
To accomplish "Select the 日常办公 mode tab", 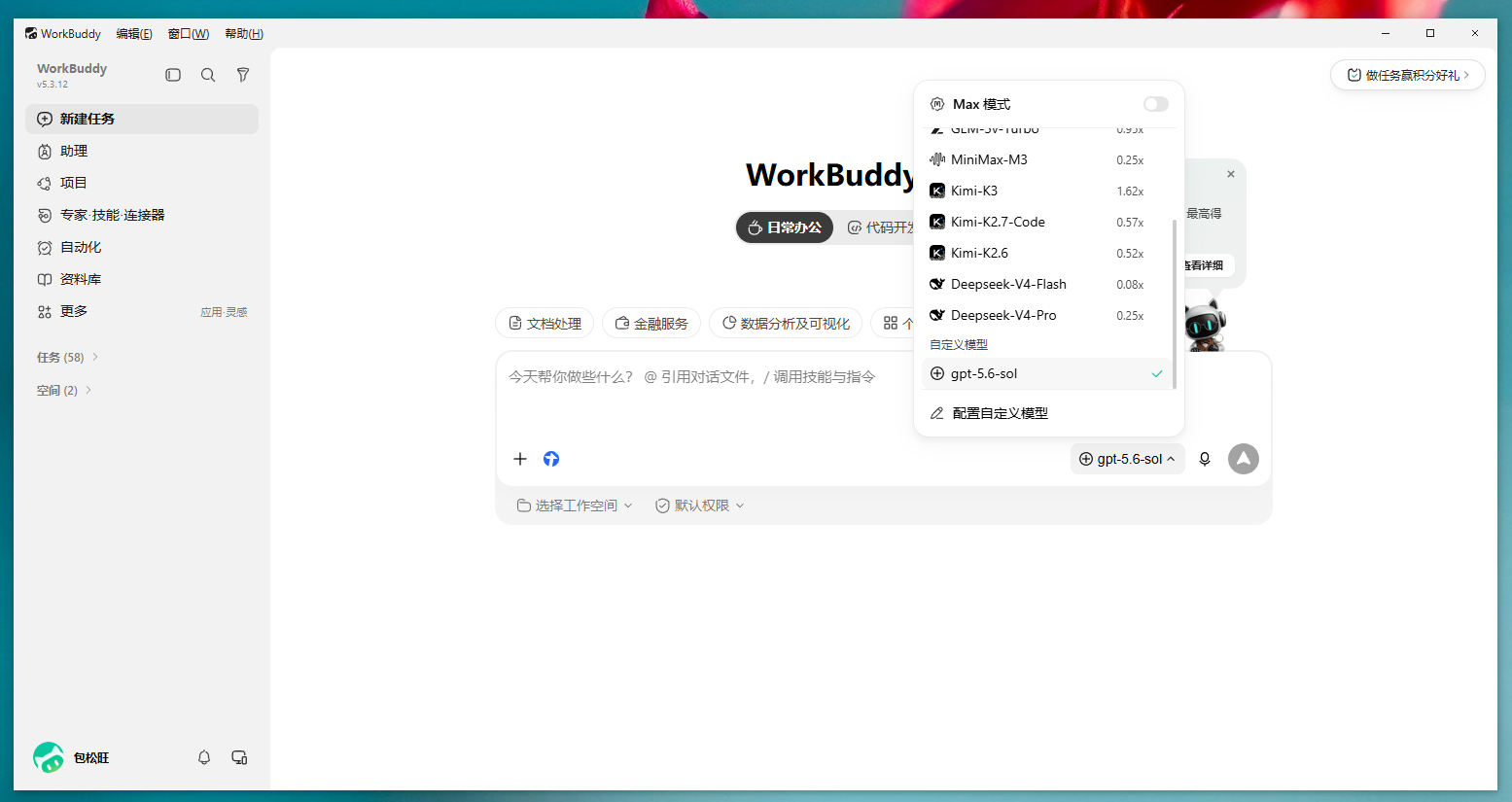I will (785, 227).
